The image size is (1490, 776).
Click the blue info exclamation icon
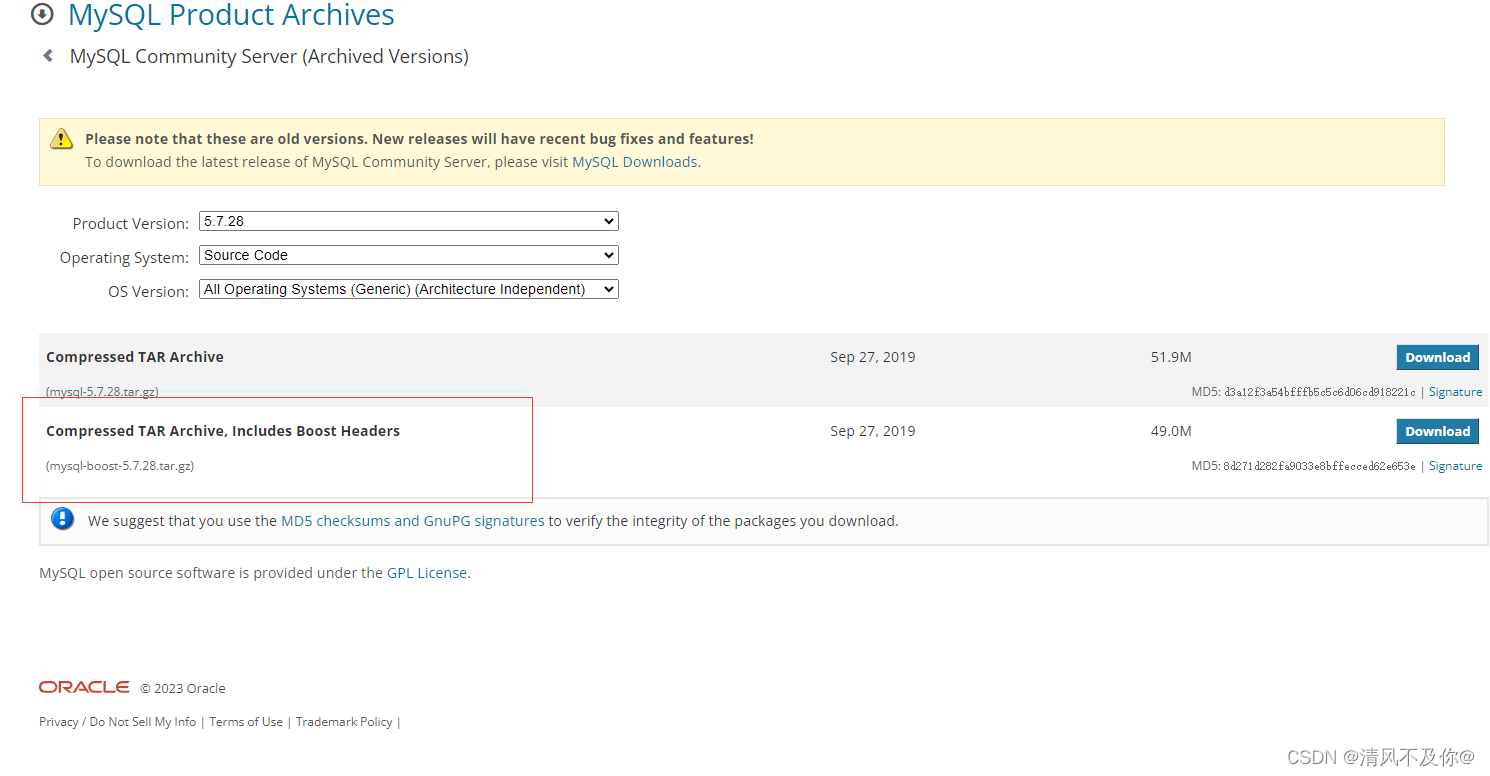63,519
